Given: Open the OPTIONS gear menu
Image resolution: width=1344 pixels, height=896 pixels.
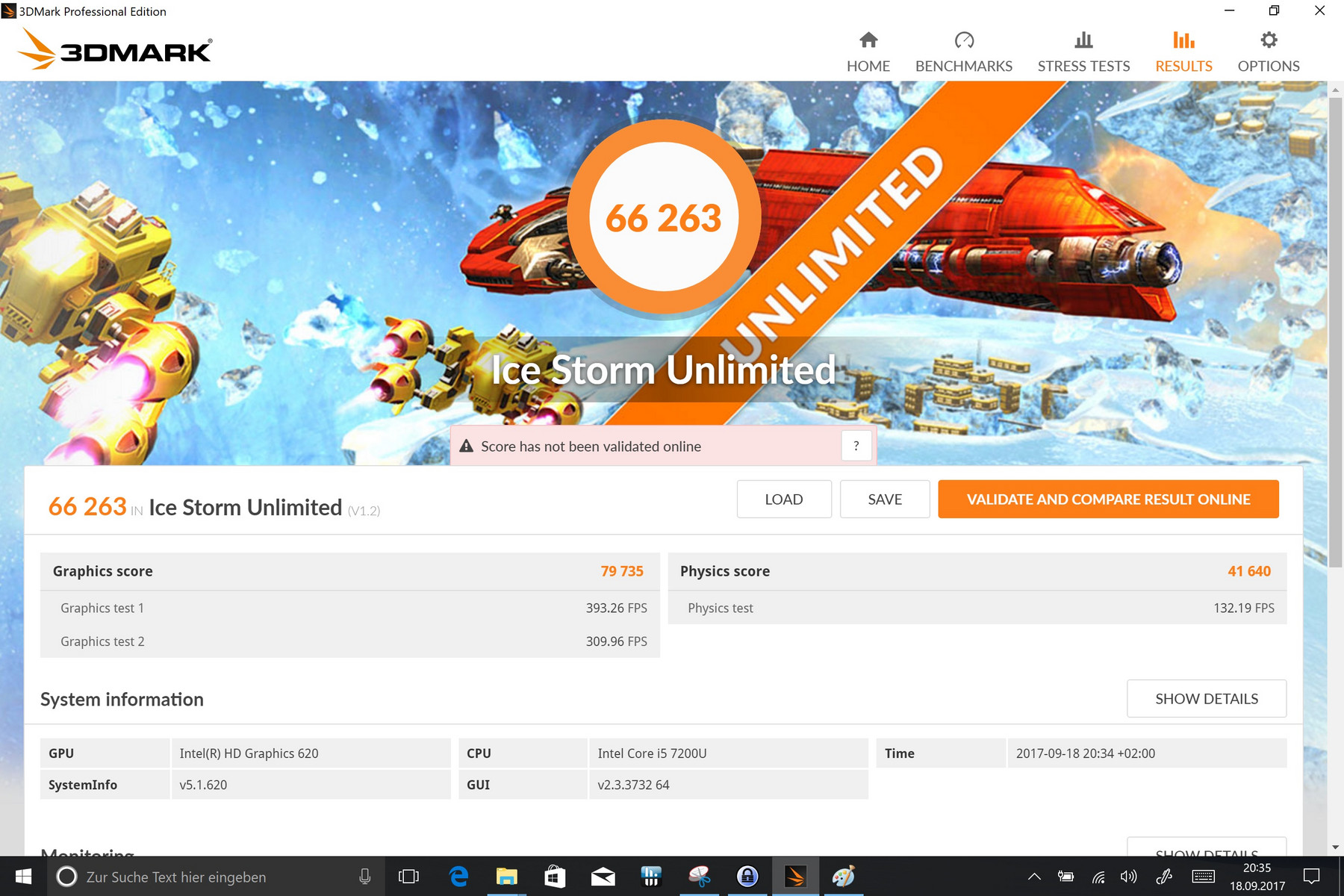Looking at the screenshot, I should (1268, 52).
